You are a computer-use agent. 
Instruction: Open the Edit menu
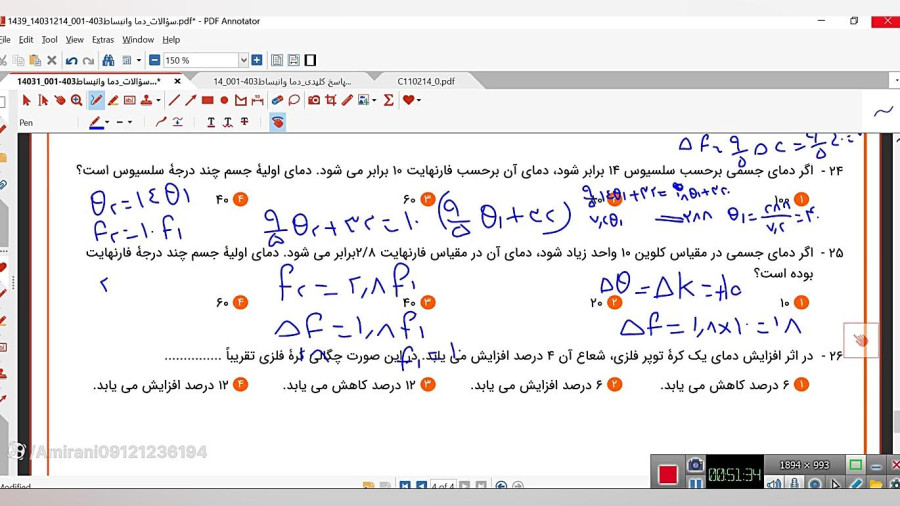[26, 40]
